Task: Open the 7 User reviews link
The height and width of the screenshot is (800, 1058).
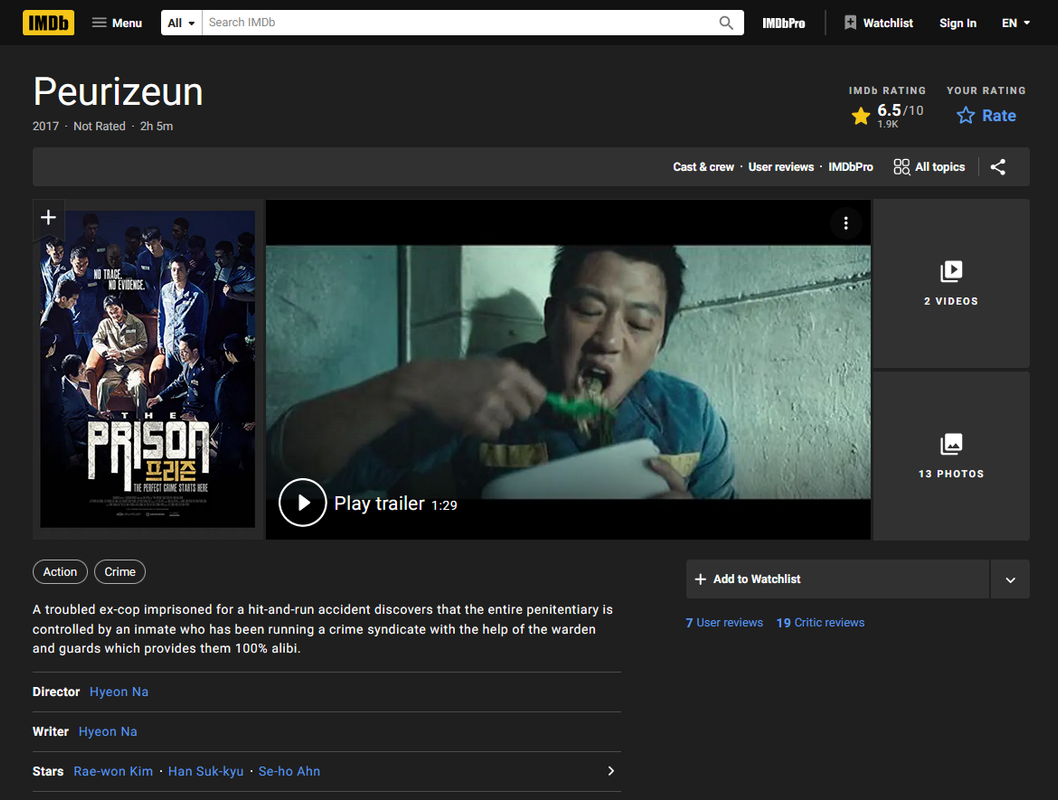Action: pyautogui.click(x=724, y=623)
